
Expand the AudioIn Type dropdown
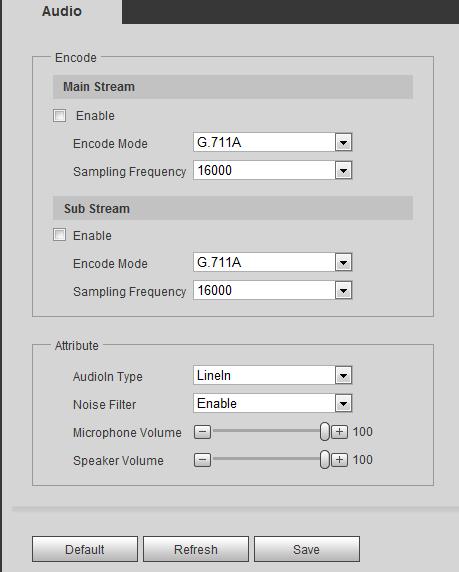273,375
